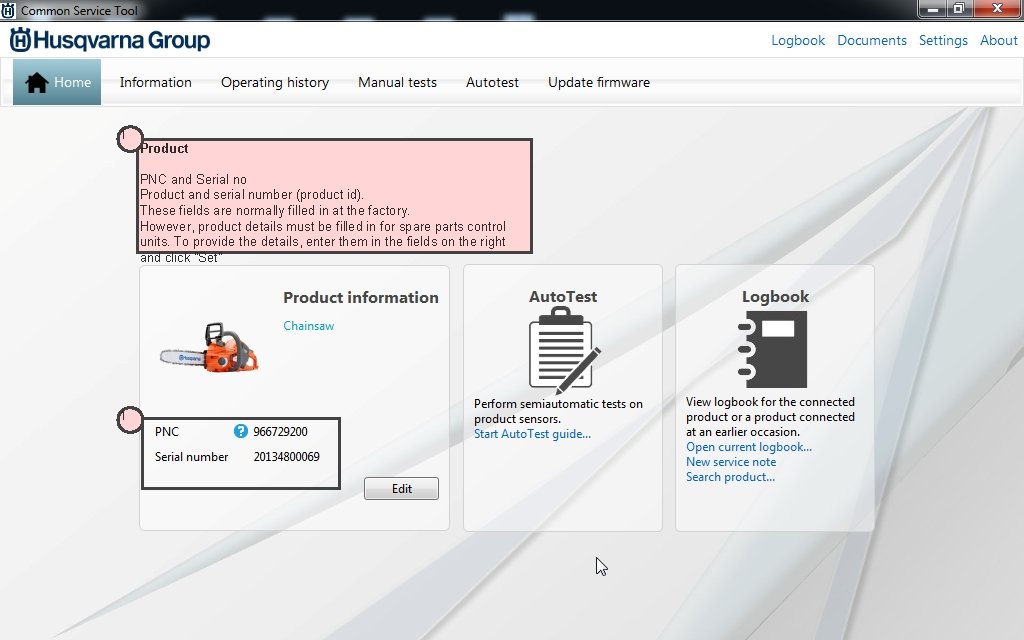Restore down the application window
This screenshot has width=1024, height=640.
(x=959, y=9)
